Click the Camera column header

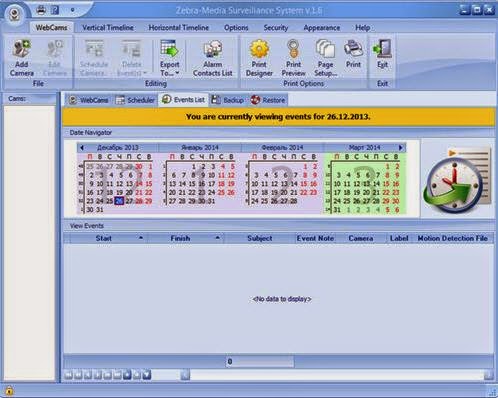(x=361, y=238)
